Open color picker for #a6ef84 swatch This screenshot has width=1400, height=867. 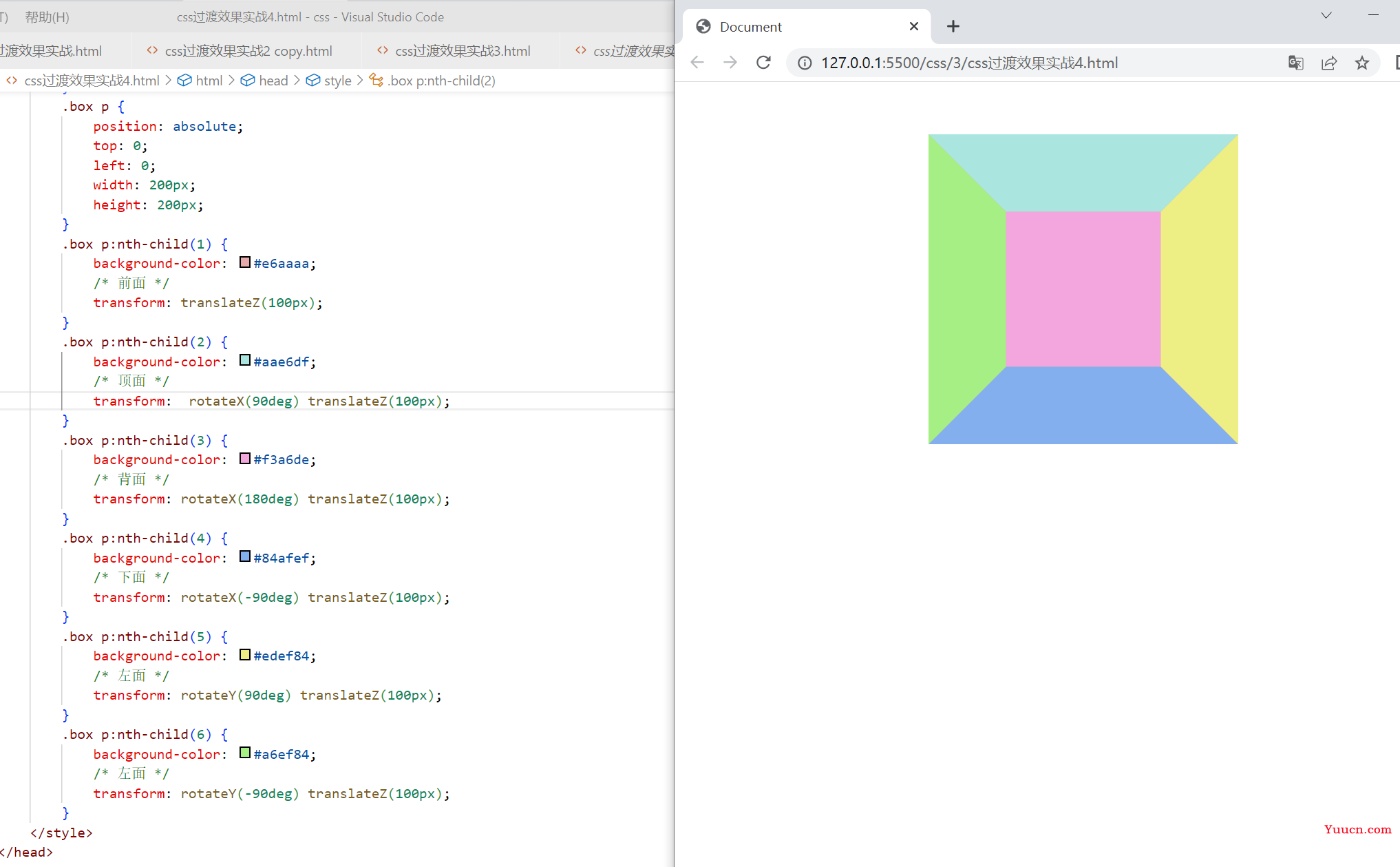tap(245, 753)
